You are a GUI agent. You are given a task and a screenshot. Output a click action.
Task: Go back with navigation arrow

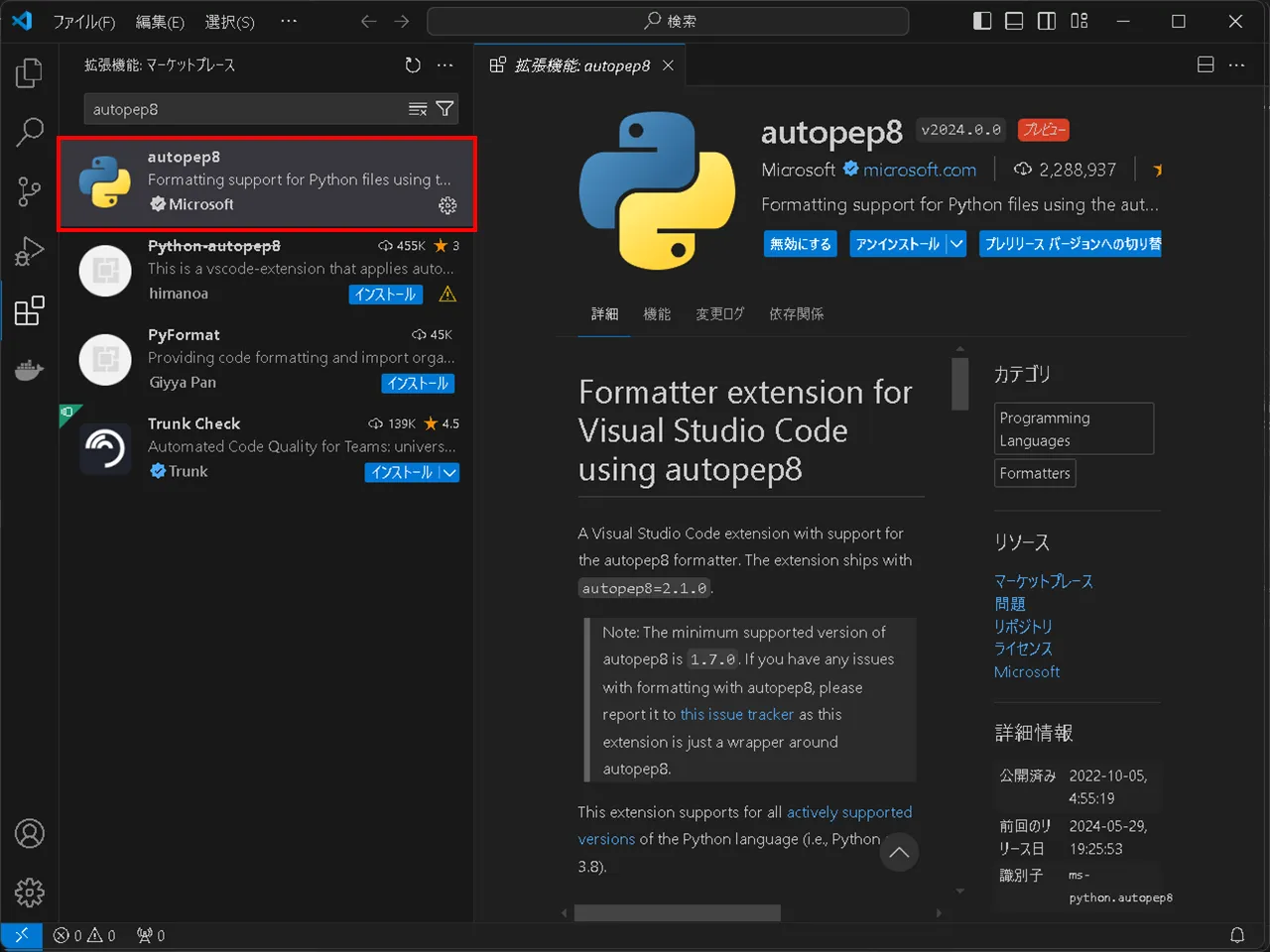pos(368,21)
